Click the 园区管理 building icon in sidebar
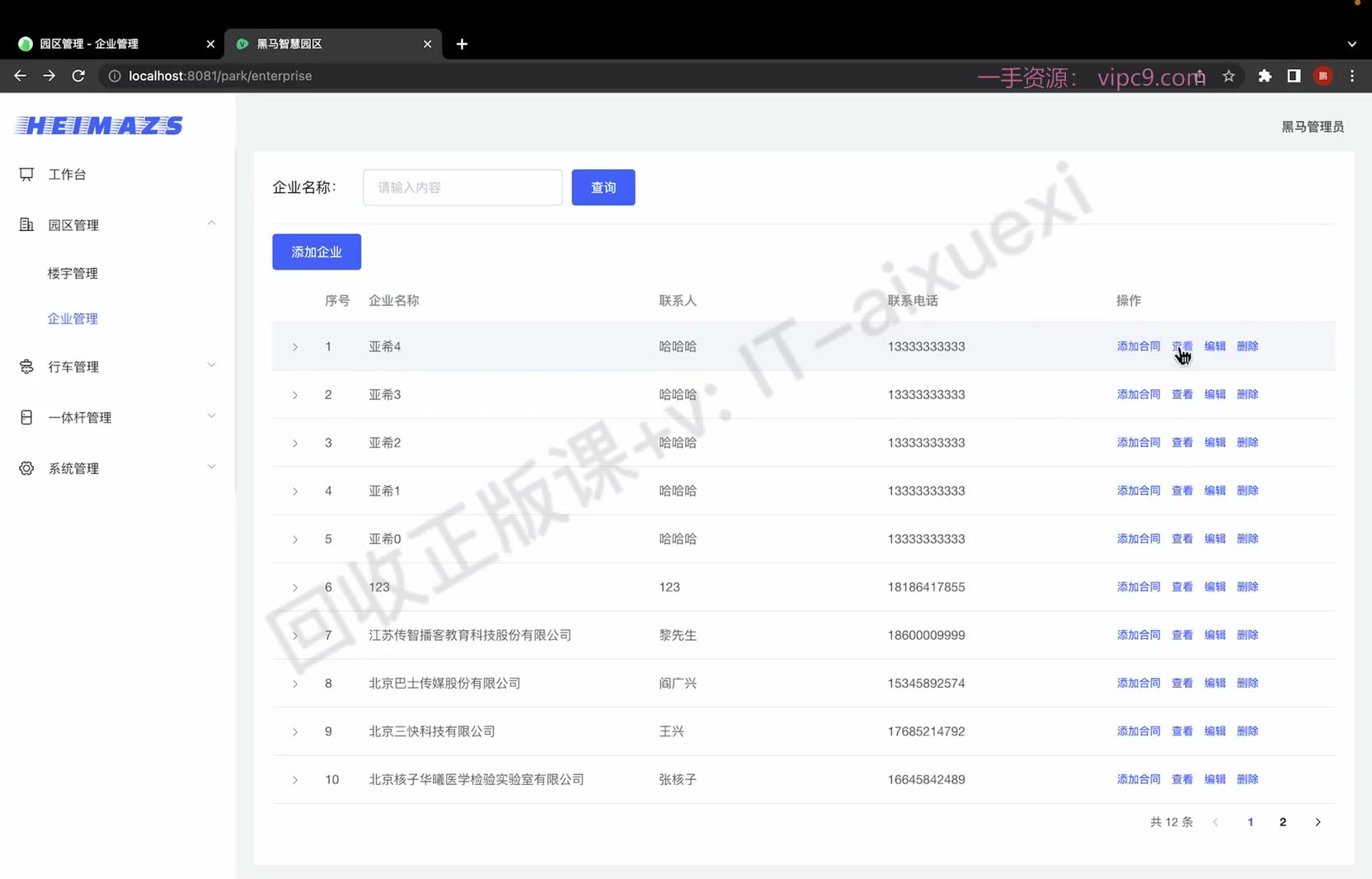Viewport: 1372px width, 879px height. click(26, 224)
